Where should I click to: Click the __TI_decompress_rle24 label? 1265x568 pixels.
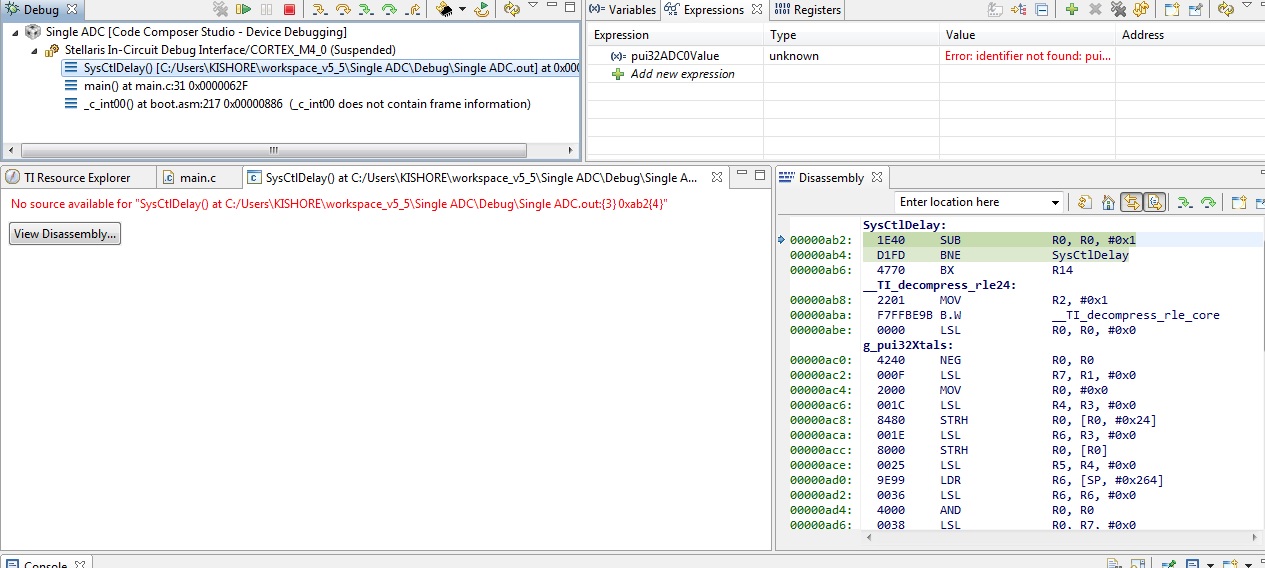click(x=939, y=285)
